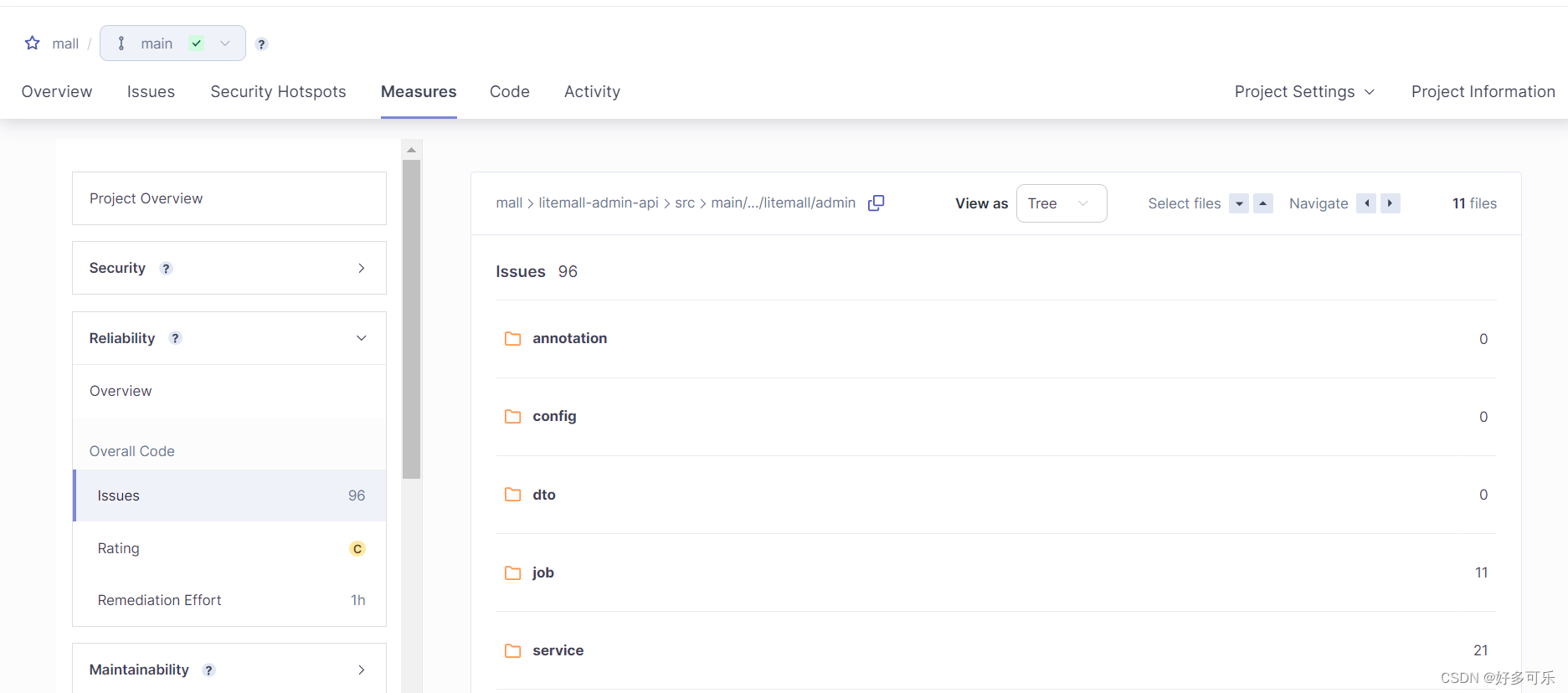The width and height of the screenshot is (1568, 693).
Task: Click the 'Overall Code' section label
Action: click(x=132, y=451)
